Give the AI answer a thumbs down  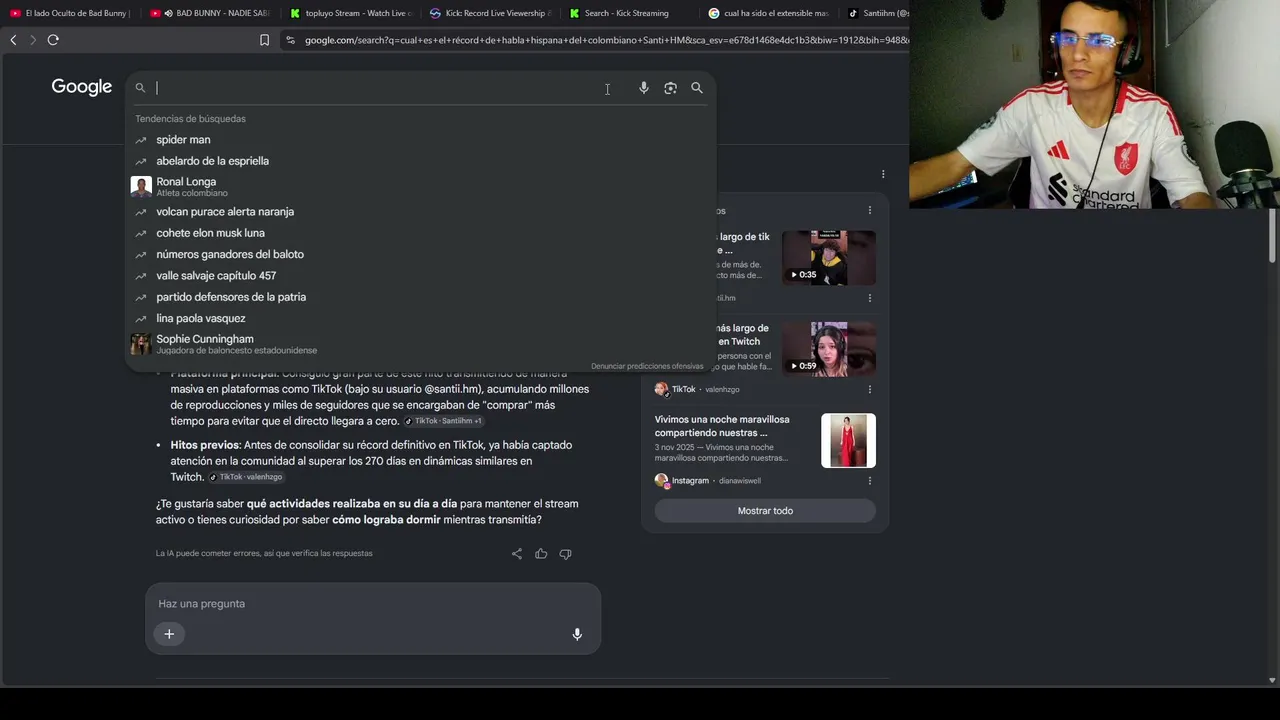565,554
